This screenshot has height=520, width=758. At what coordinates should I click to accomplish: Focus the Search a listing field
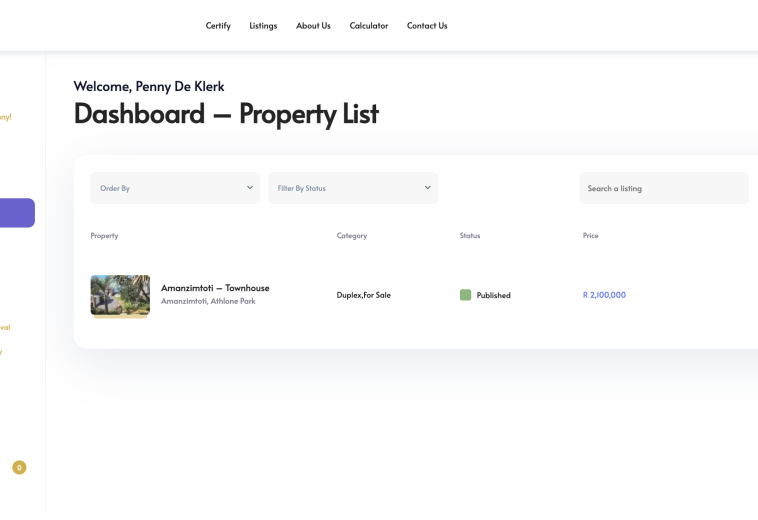(664, 188)
